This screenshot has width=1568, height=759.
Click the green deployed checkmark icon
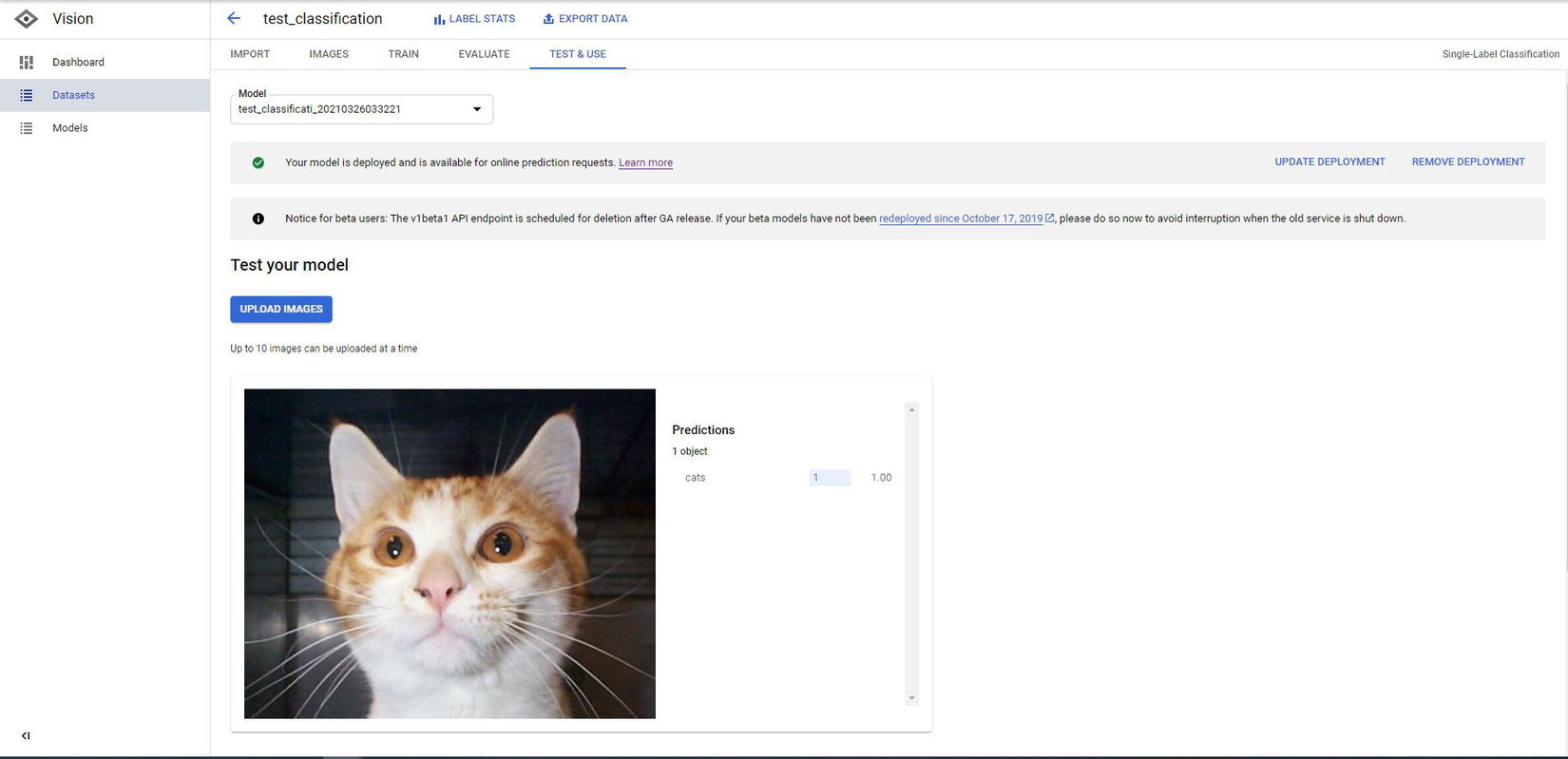click(x=258, y=162)
